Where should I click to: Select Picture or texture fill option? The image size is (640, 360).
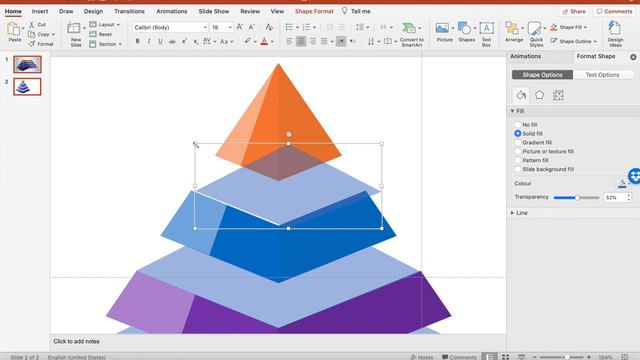coord(518,151)
